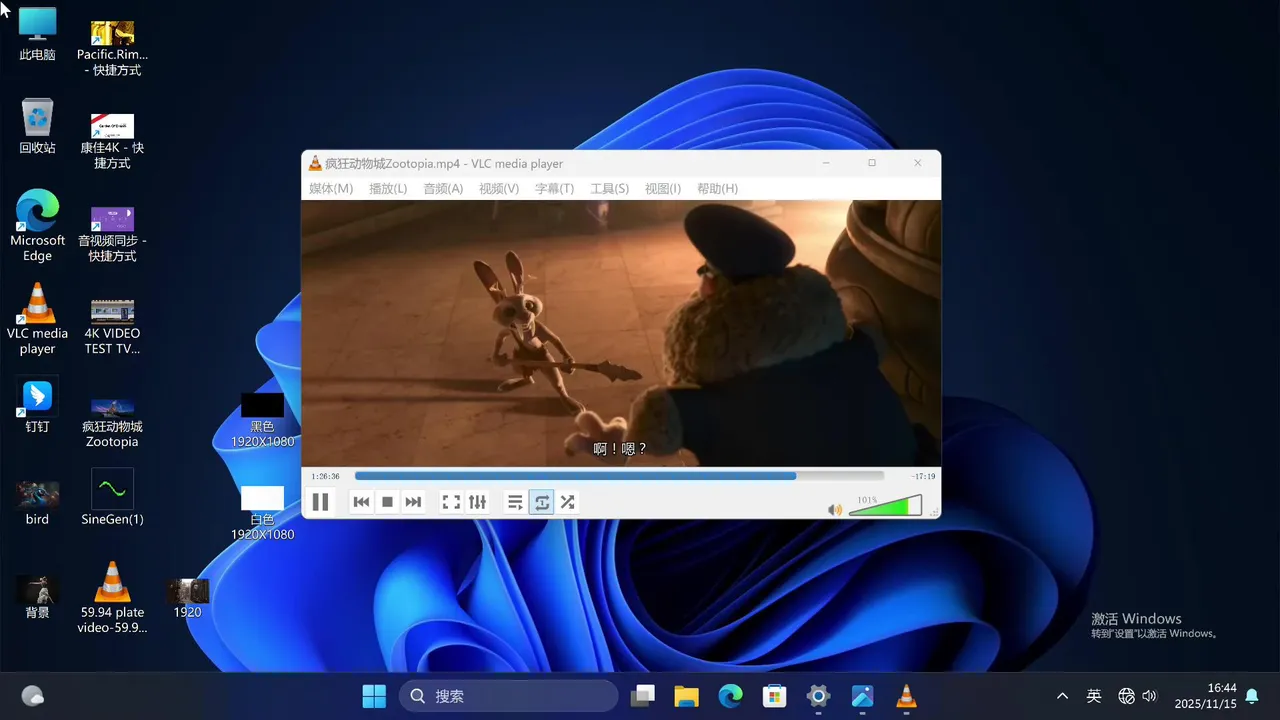Open the 视图(I) menu

[x=663, y=188]
